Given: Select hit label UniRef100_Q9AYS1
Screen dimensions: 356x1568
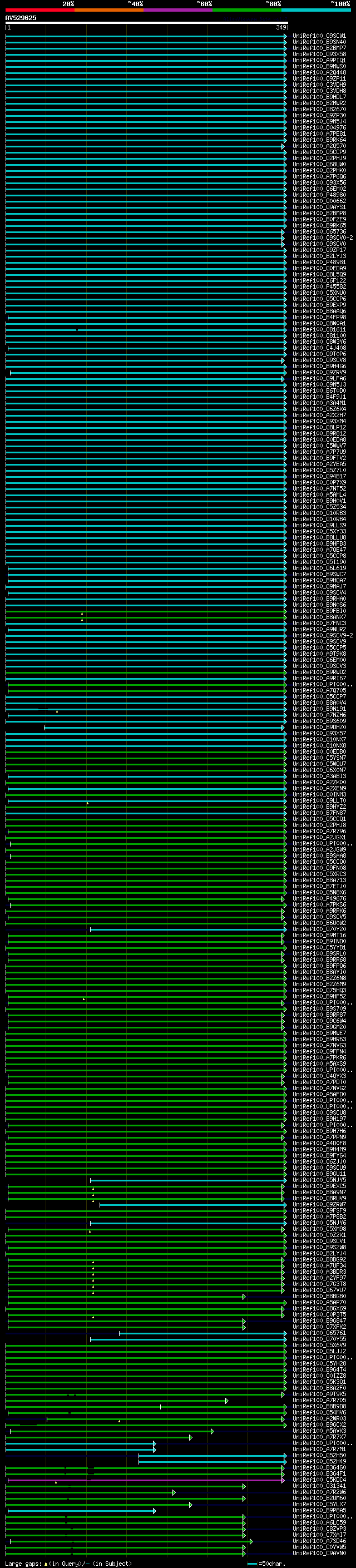Looking at the screenshot, I should pyautogui.click(x=319, y=207).
